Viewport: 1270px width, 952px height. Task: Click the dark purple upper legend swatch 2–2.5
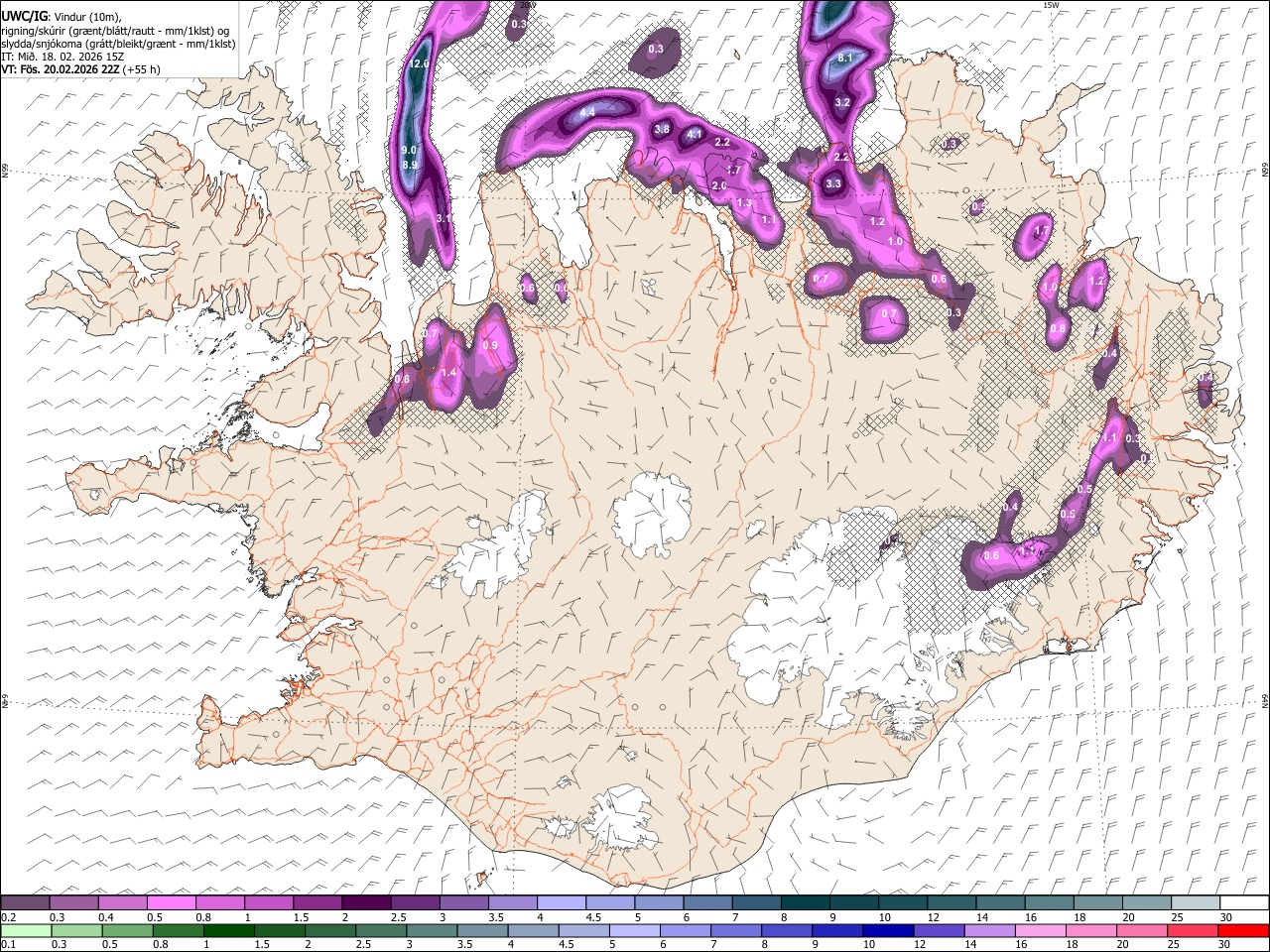pyautogui.click(x=366, y=902)
